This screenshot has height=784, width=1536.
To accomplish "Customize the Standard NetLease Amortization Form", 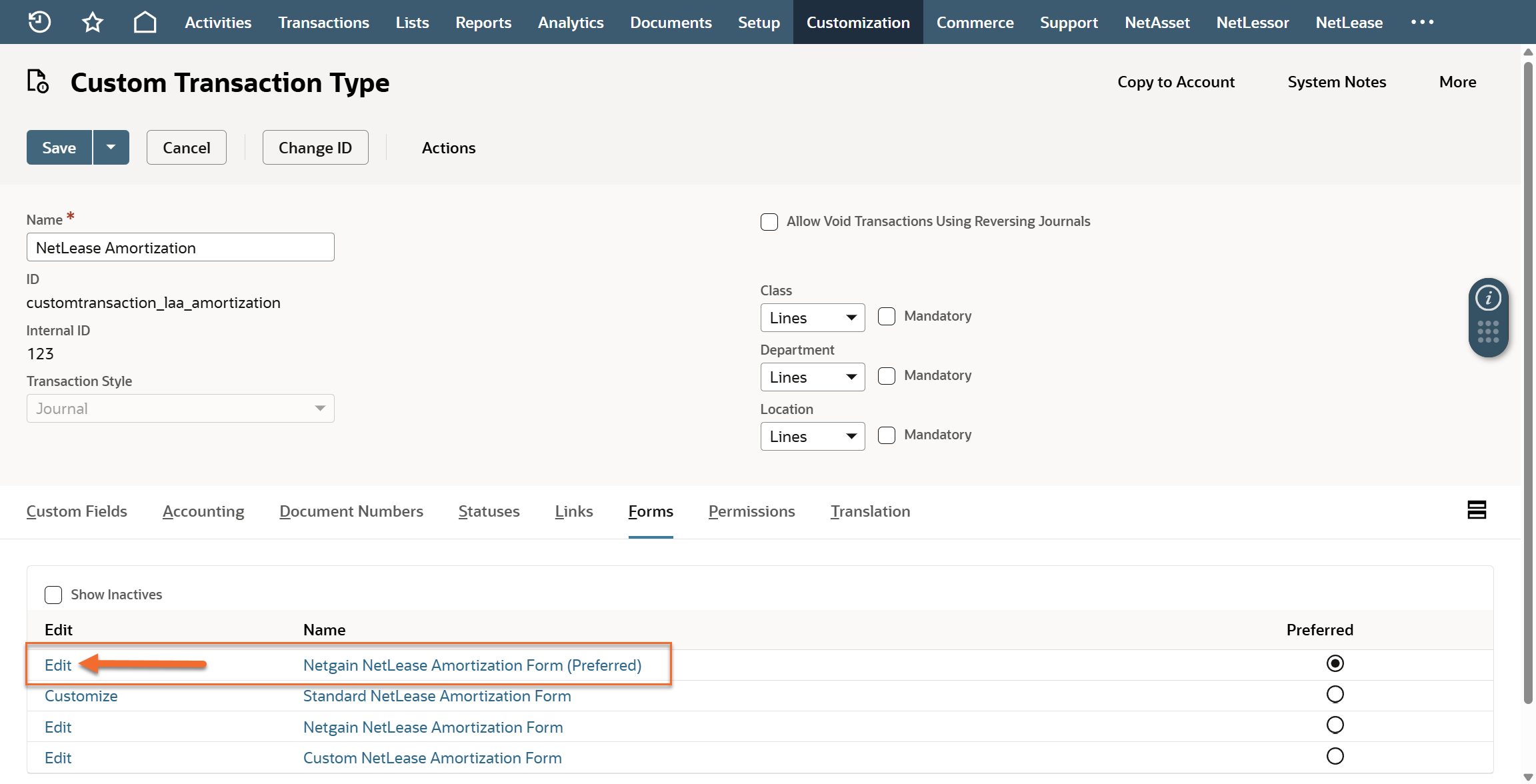I will click(x=81, y=696).
